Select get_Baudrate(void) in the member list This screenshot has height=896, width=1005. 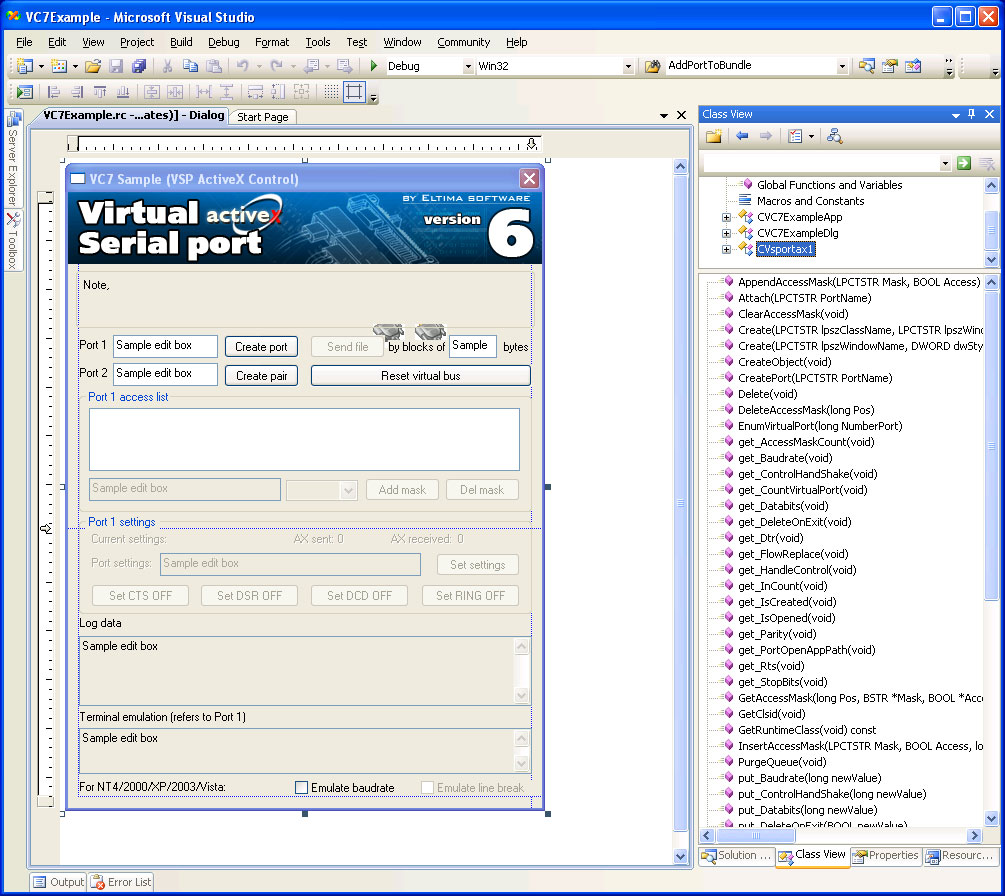click(785, 458)
